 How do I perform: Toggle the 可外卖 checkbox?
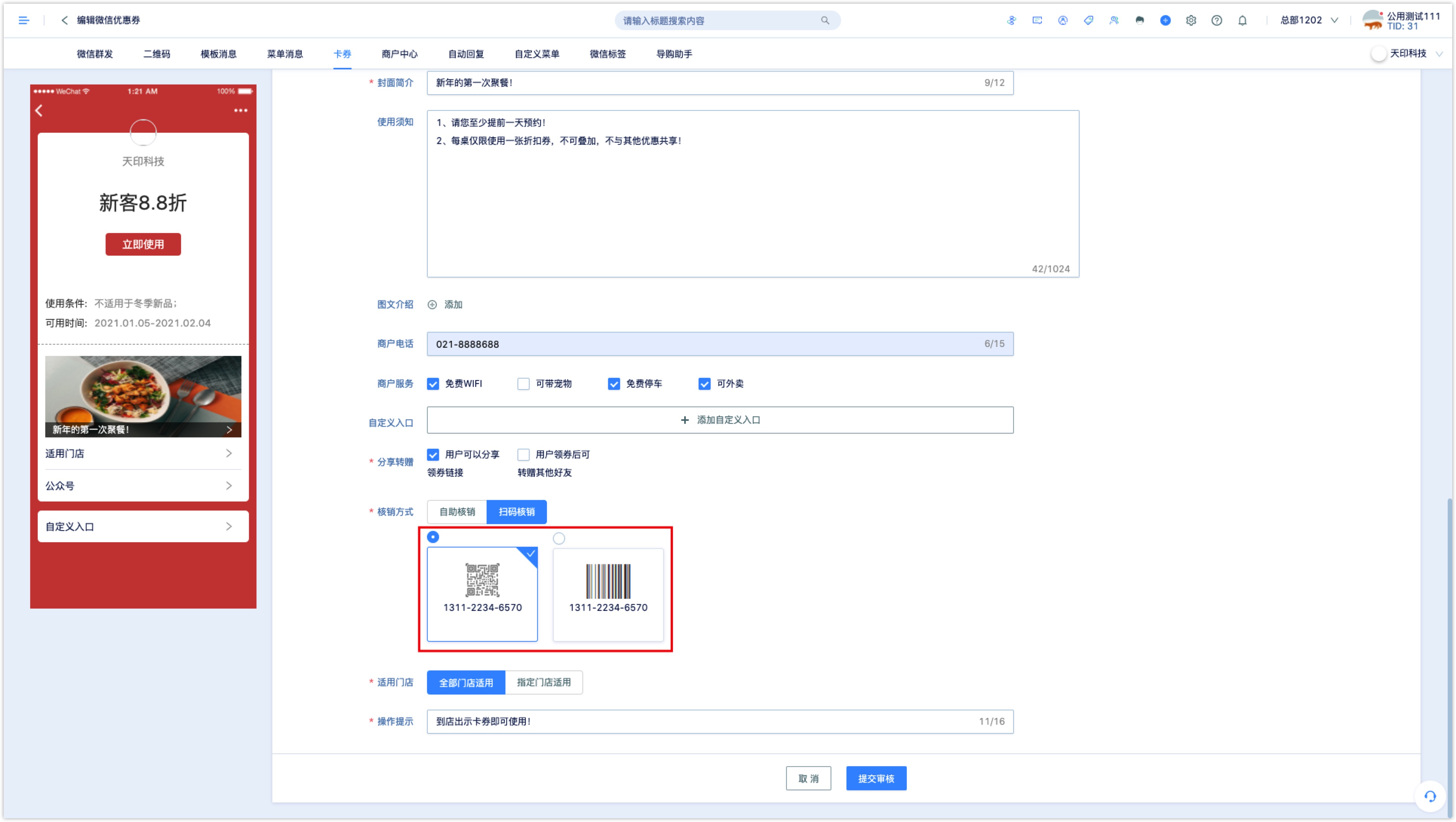(704, 383)
